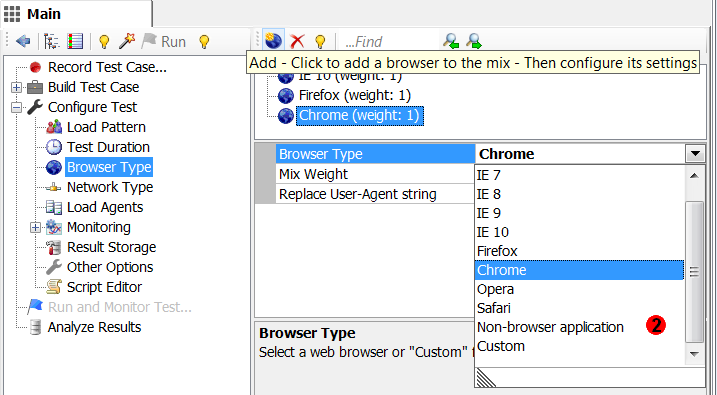Click the lightbulb icon beside the wand
The width and height of the screenshot is (717, 395).
tap(104, 42)
